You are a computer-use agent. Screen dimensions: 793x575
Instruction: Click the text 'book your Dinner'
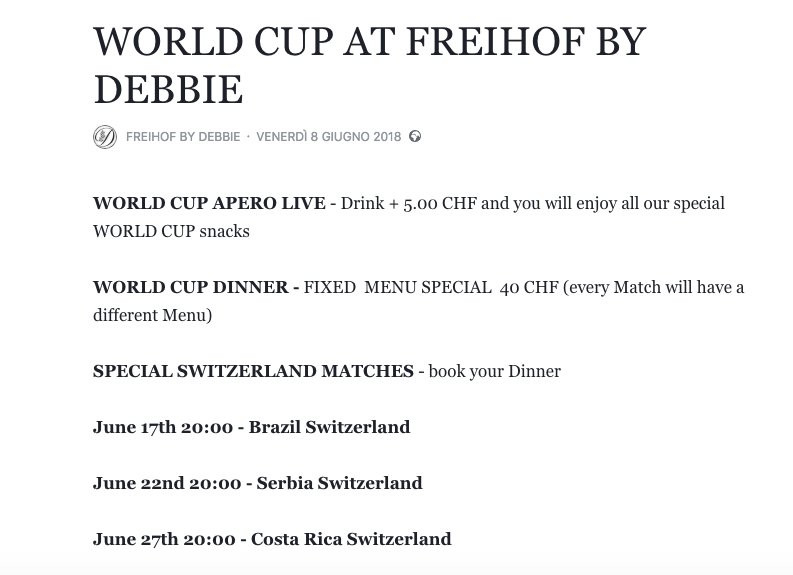(x=494, y=371)
